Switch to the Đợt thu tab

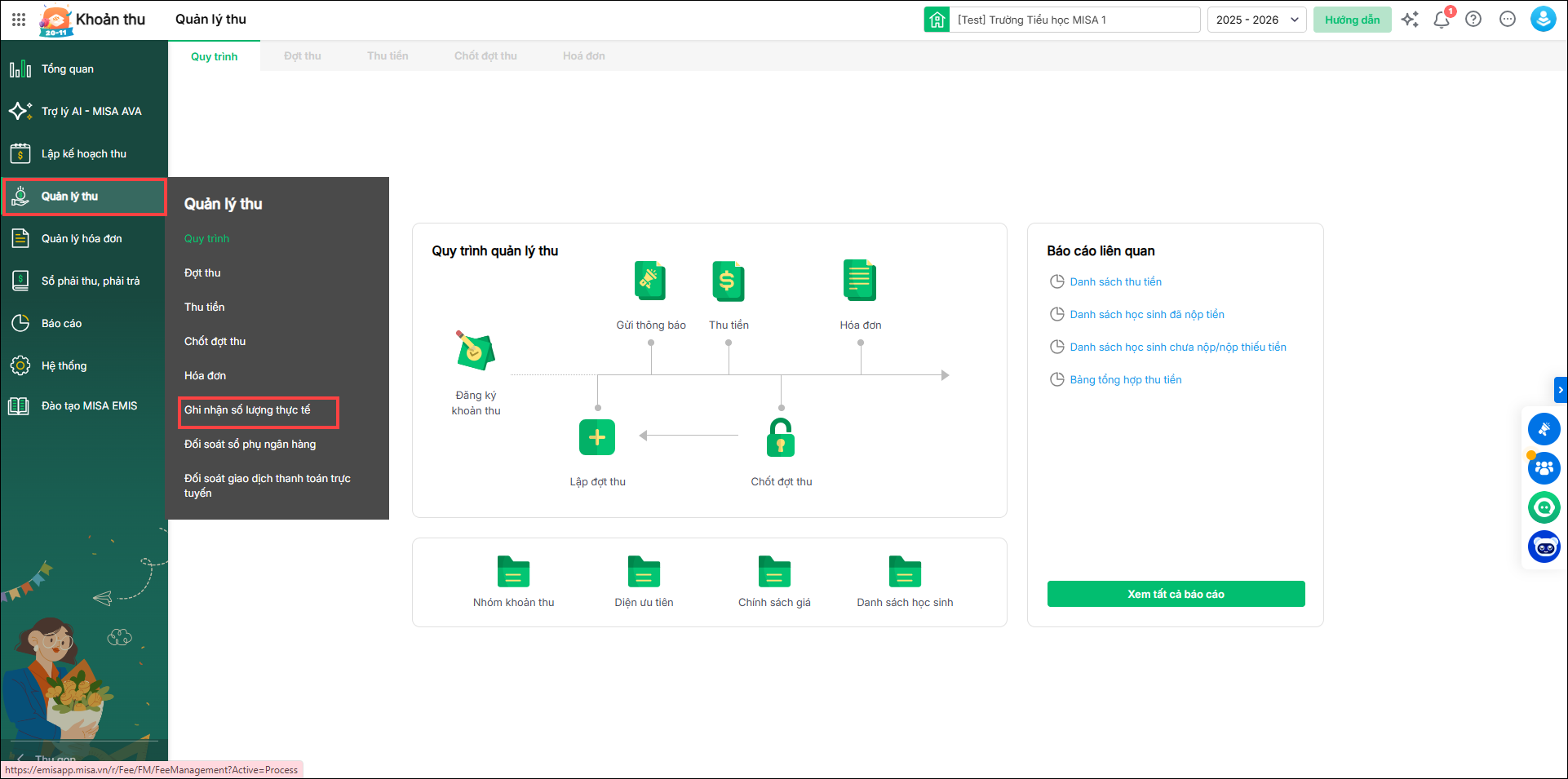tap(302, 56)
